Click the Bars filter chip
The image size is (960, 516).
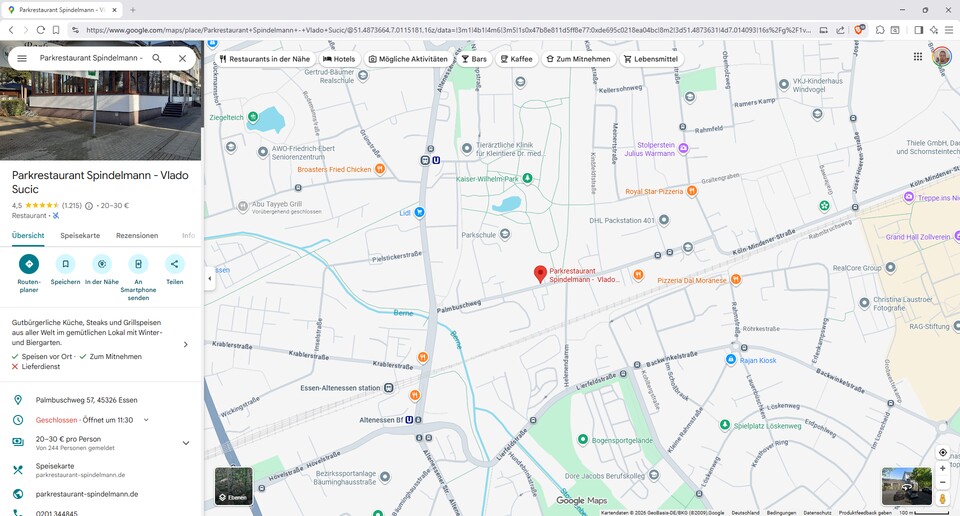(x=474, y=59)
